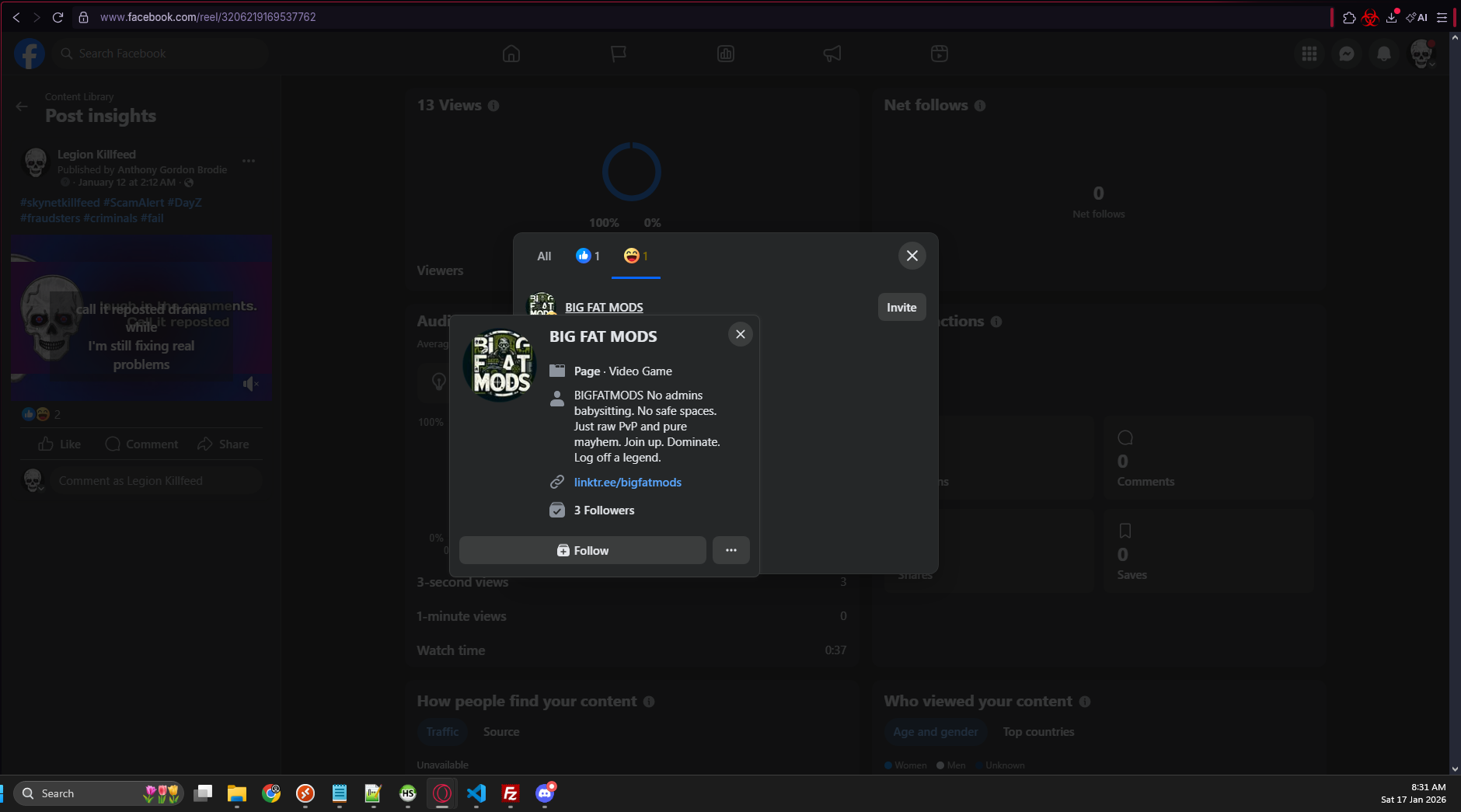Switch to the Haha reactions tab
The image size is (1461, 812).
[x=636, y=256]
